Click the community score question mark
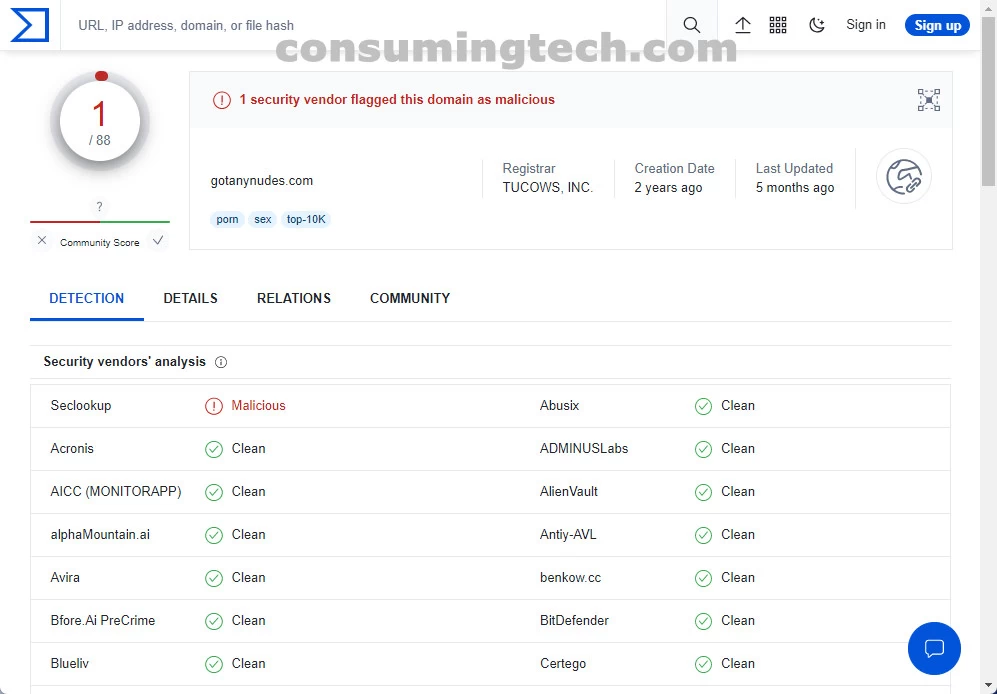 (x=99, y=207)
